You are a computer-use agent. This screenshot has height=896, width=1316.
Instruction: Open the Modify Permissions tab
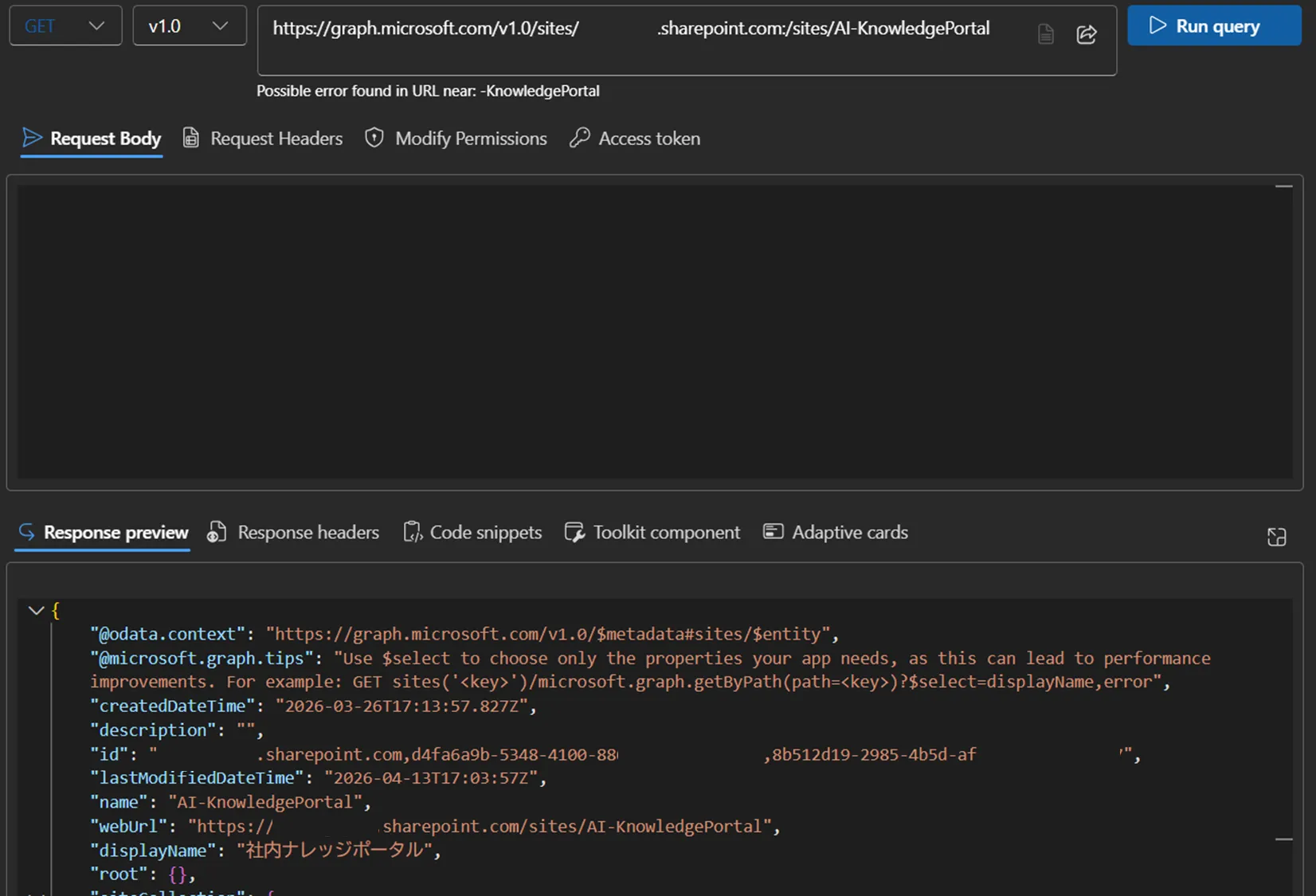coord(456,139)
